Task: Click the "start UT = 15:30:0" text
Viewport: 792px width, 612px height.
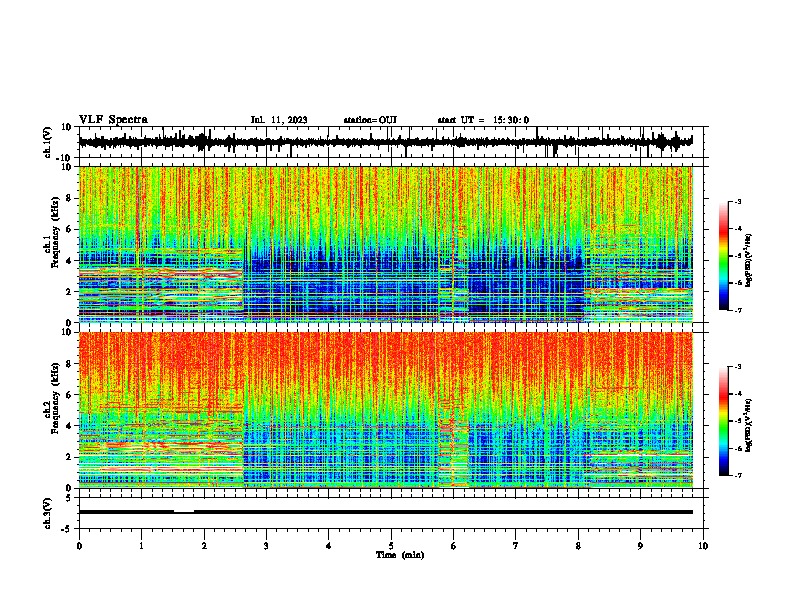Action: [483, 120]
